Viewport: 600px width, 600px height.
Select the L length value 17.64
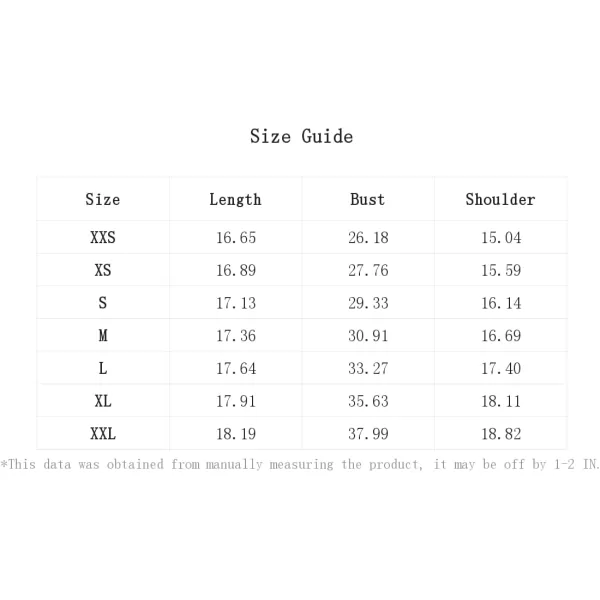pos(236,368)
